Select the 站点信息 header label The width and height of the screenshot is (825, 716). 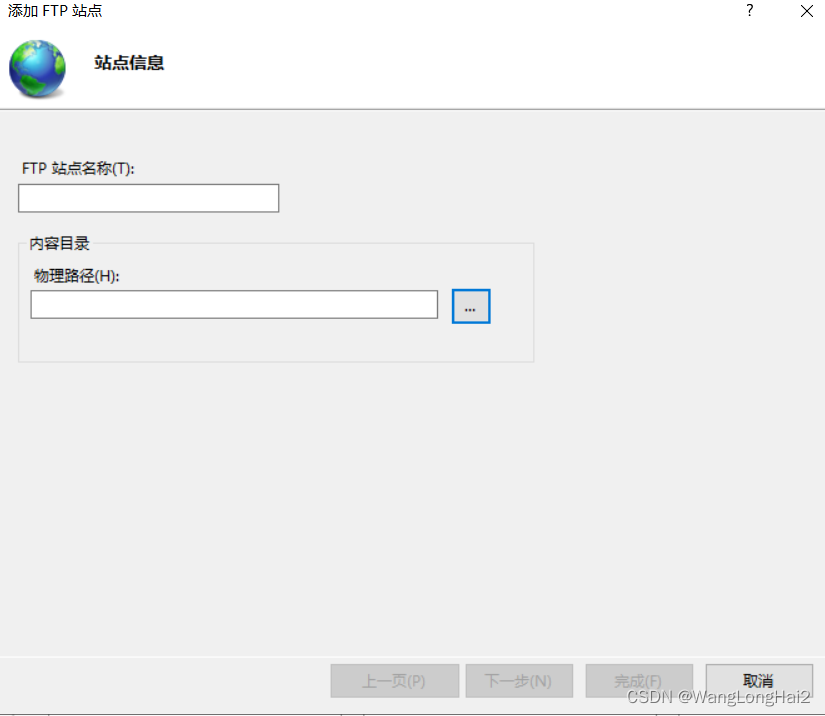(128, 62)
